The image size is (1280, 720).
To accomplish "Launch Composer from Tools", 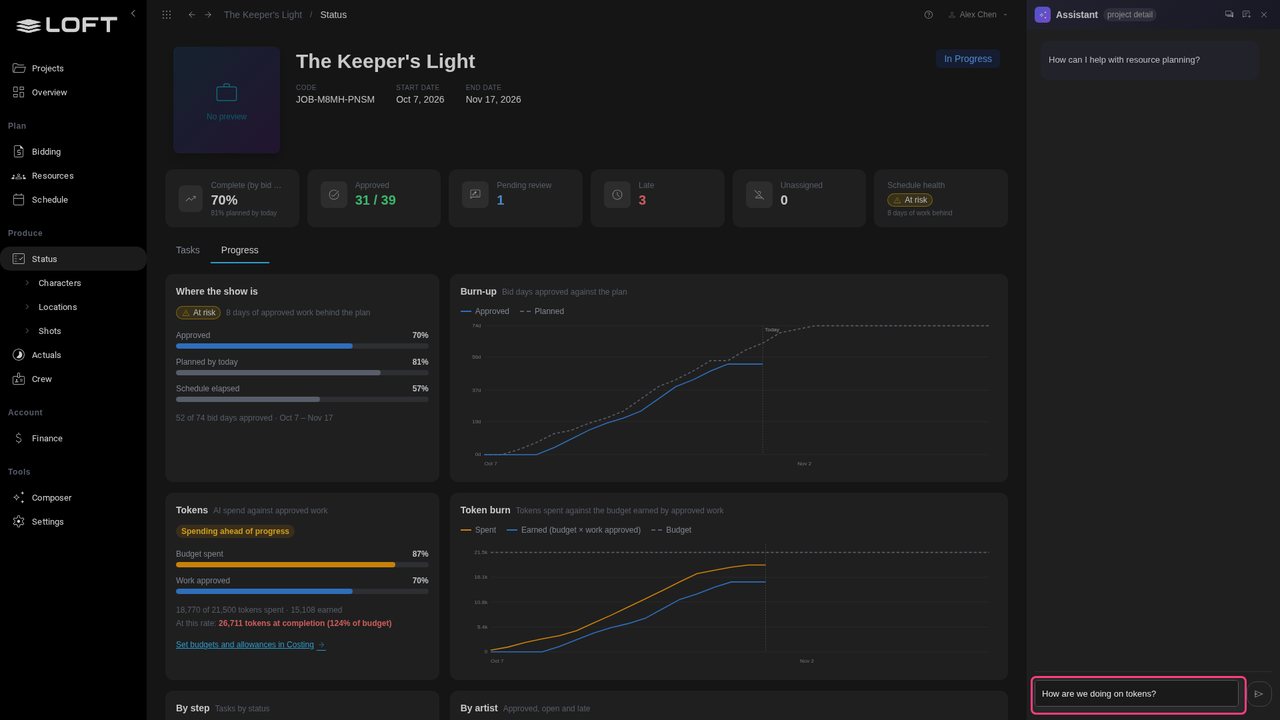I will pos(73,498).
